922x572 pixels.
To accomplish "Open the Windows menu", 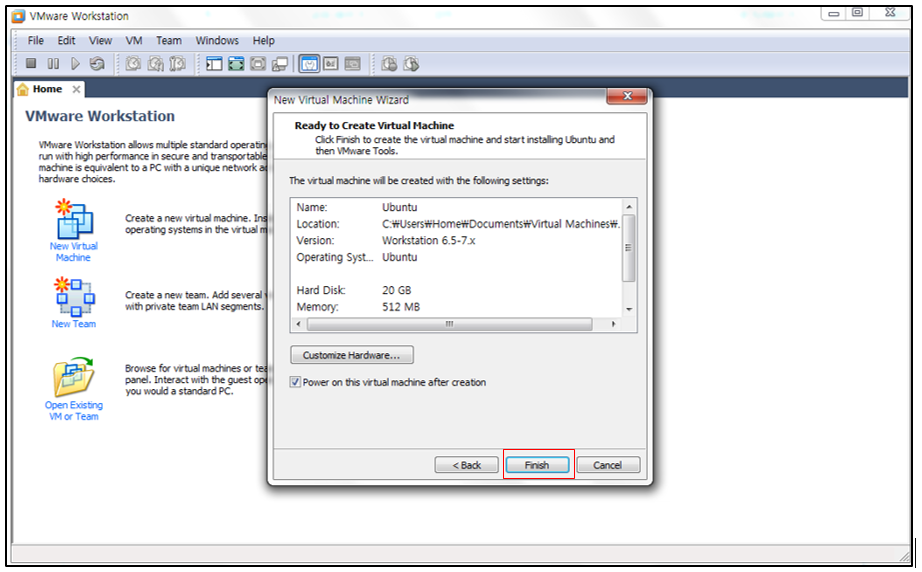I will click(217, 41).
